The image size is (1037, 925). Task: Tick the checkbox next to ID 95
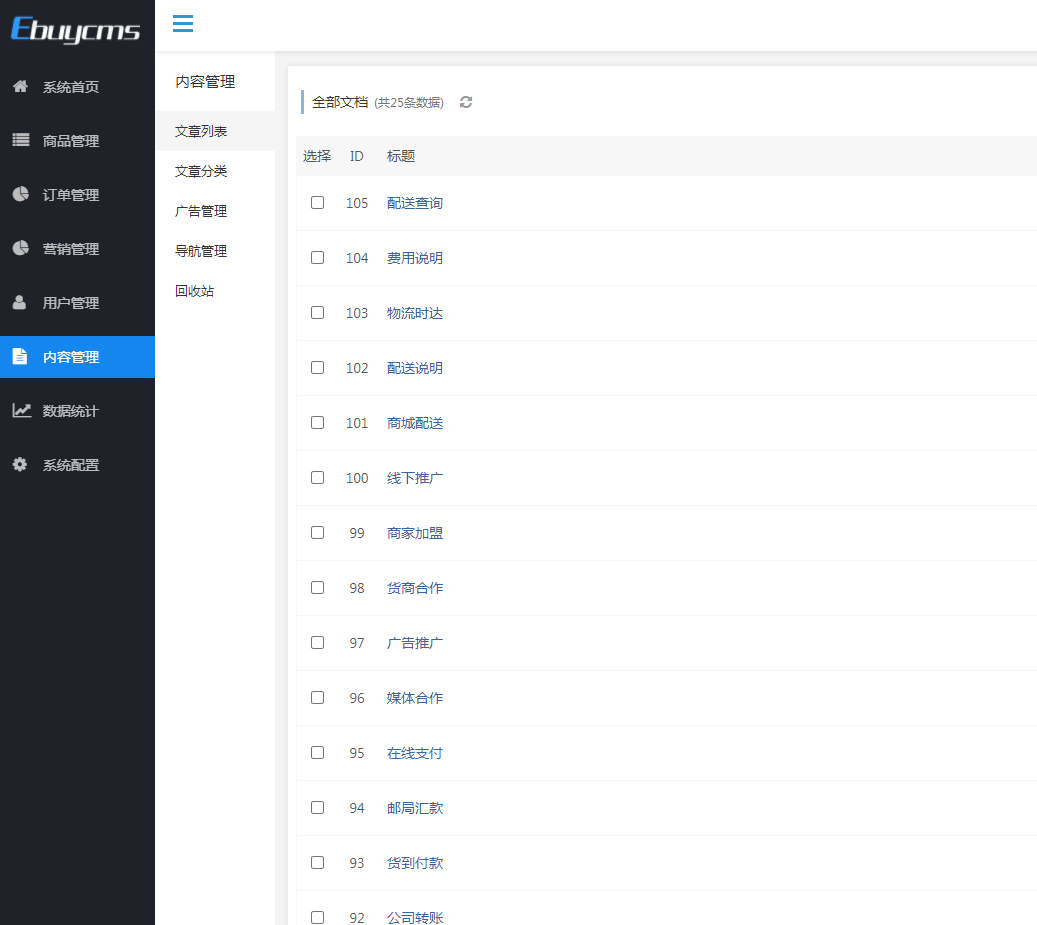point(317,752)
